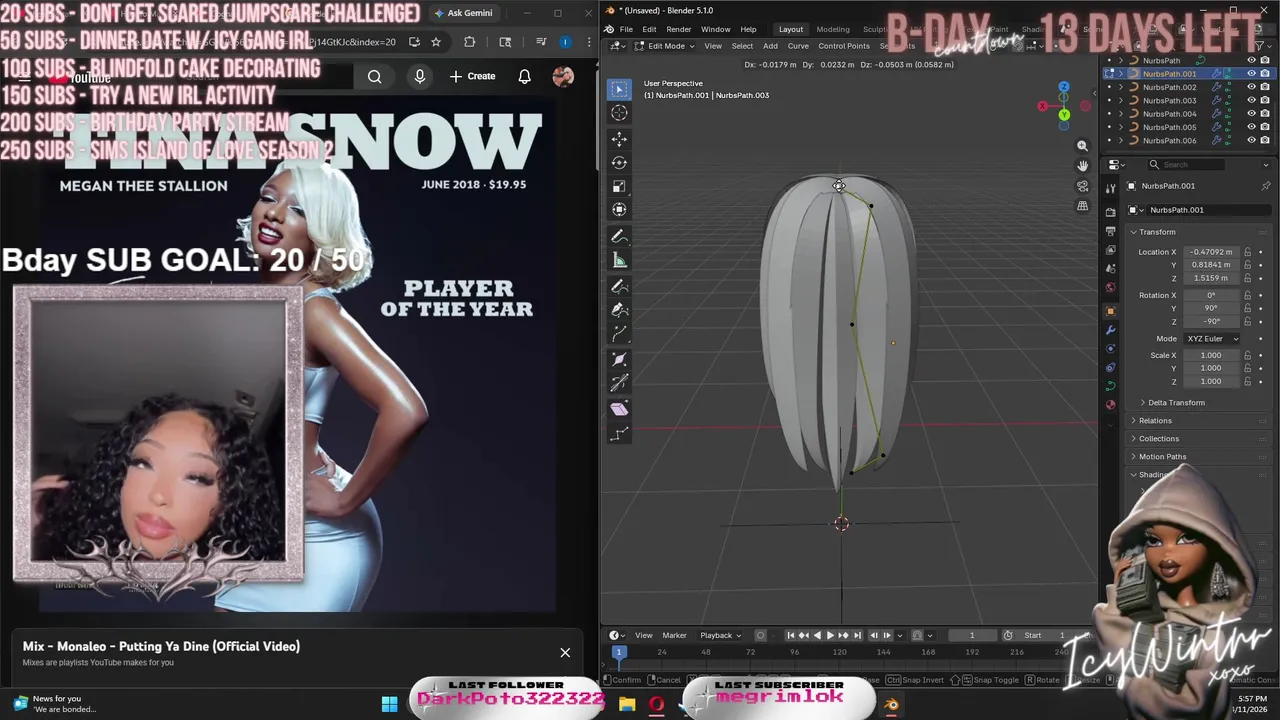Activate the Move tool in viewport toolbar
The width and height of the screenshot is (1280, 720).
click(x=619, y=138)
